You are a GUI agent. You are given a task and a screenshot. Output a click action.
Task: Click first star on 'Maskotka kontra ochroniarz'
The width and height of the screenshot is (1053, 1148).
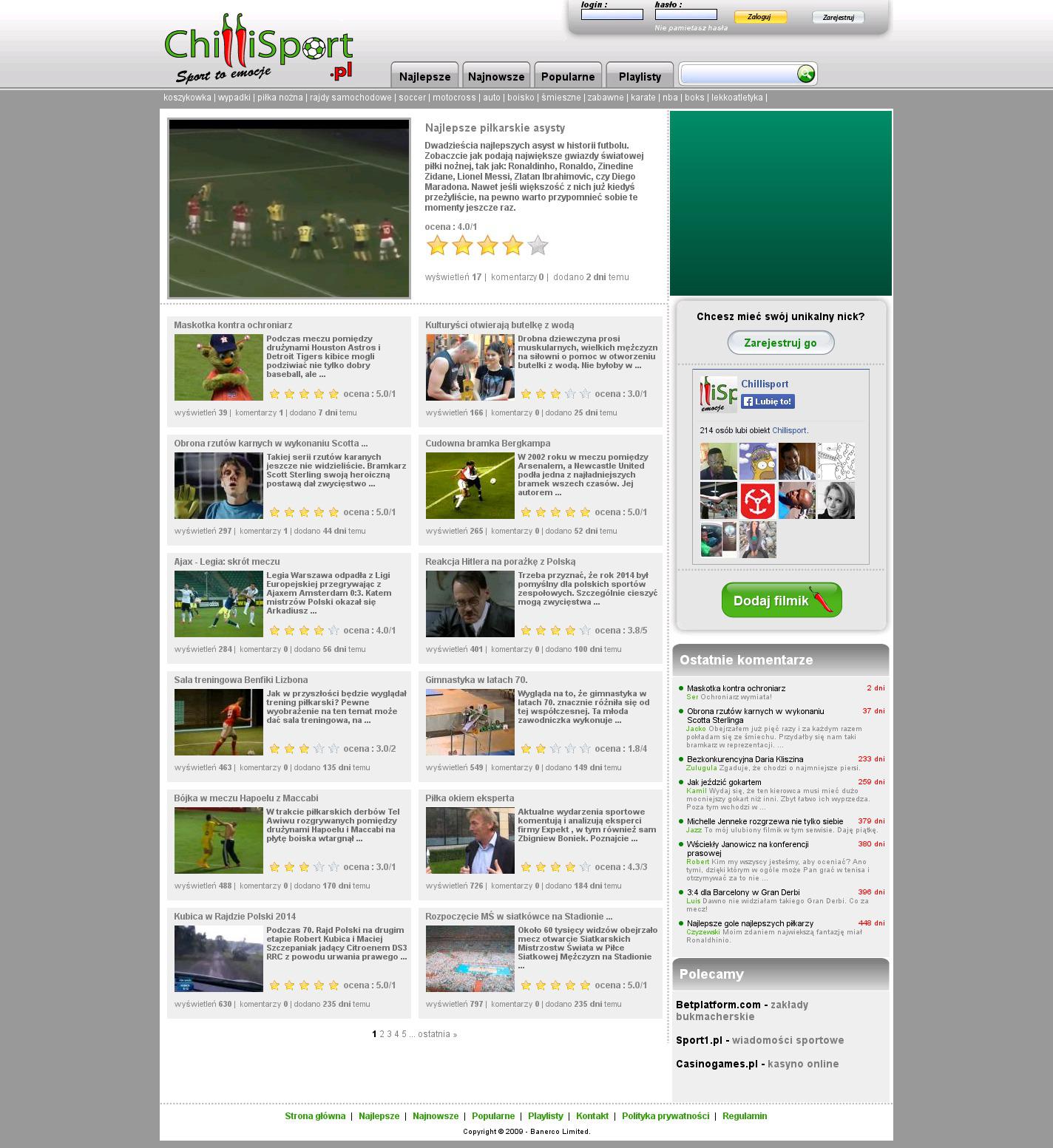[x=274, y=394]
